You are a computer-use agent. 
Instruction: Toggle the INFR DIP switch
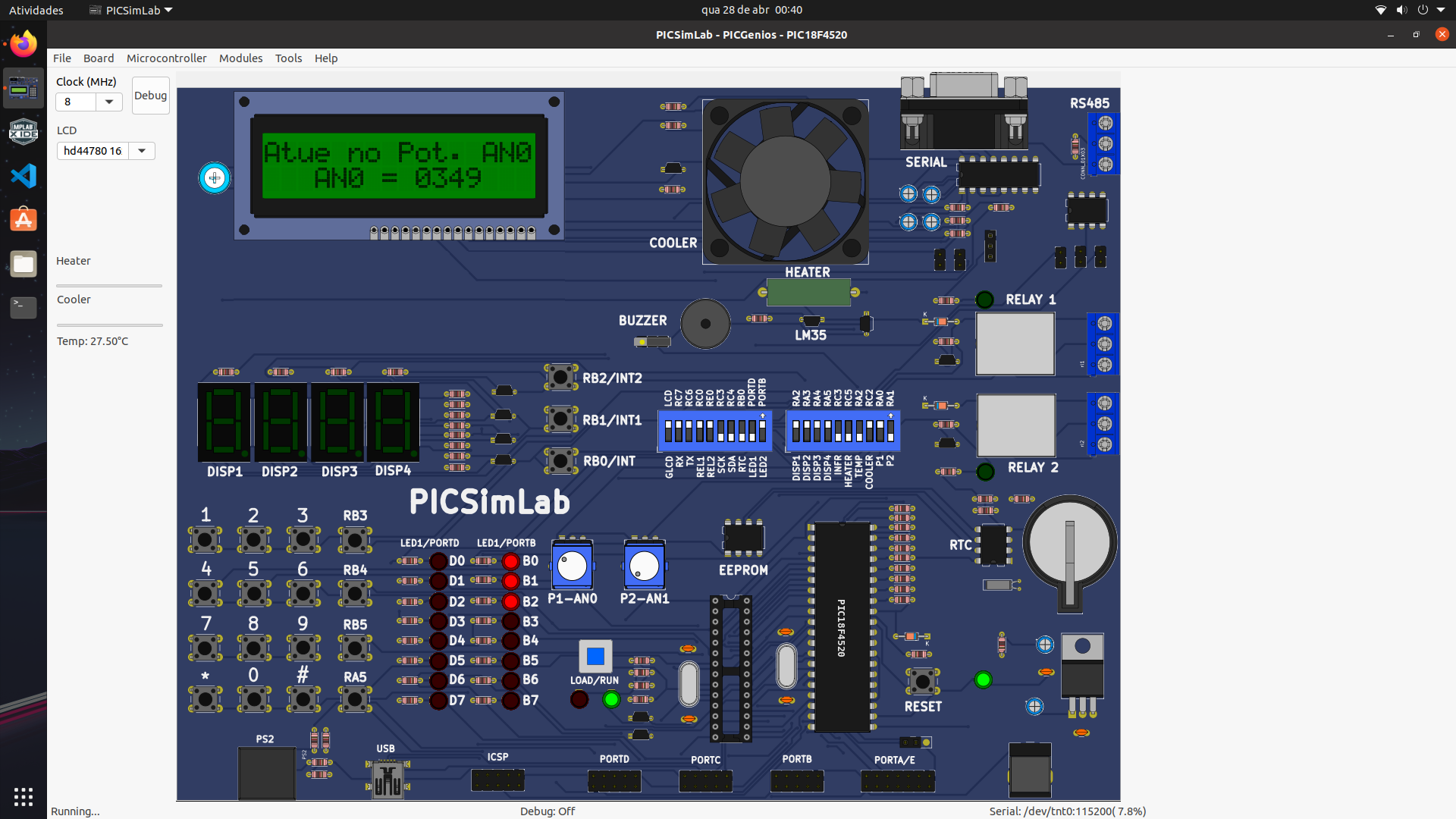click(838, 431)
